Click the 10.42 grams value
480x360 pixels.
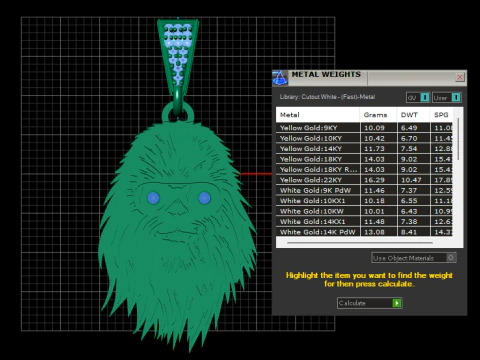(374, 138)
